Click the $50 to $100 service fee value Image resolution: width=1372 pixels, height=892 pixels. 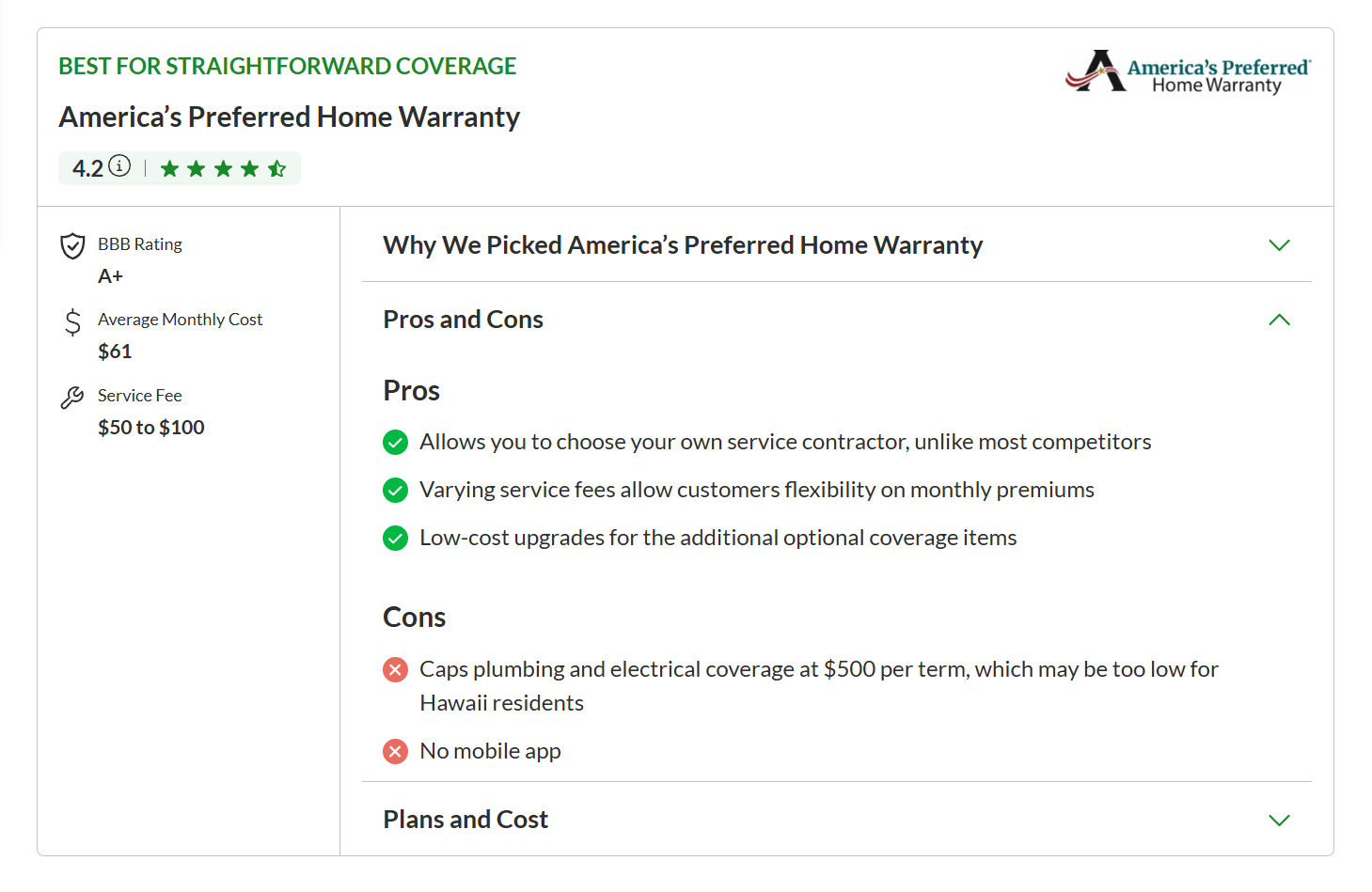(x=151, y=428)
